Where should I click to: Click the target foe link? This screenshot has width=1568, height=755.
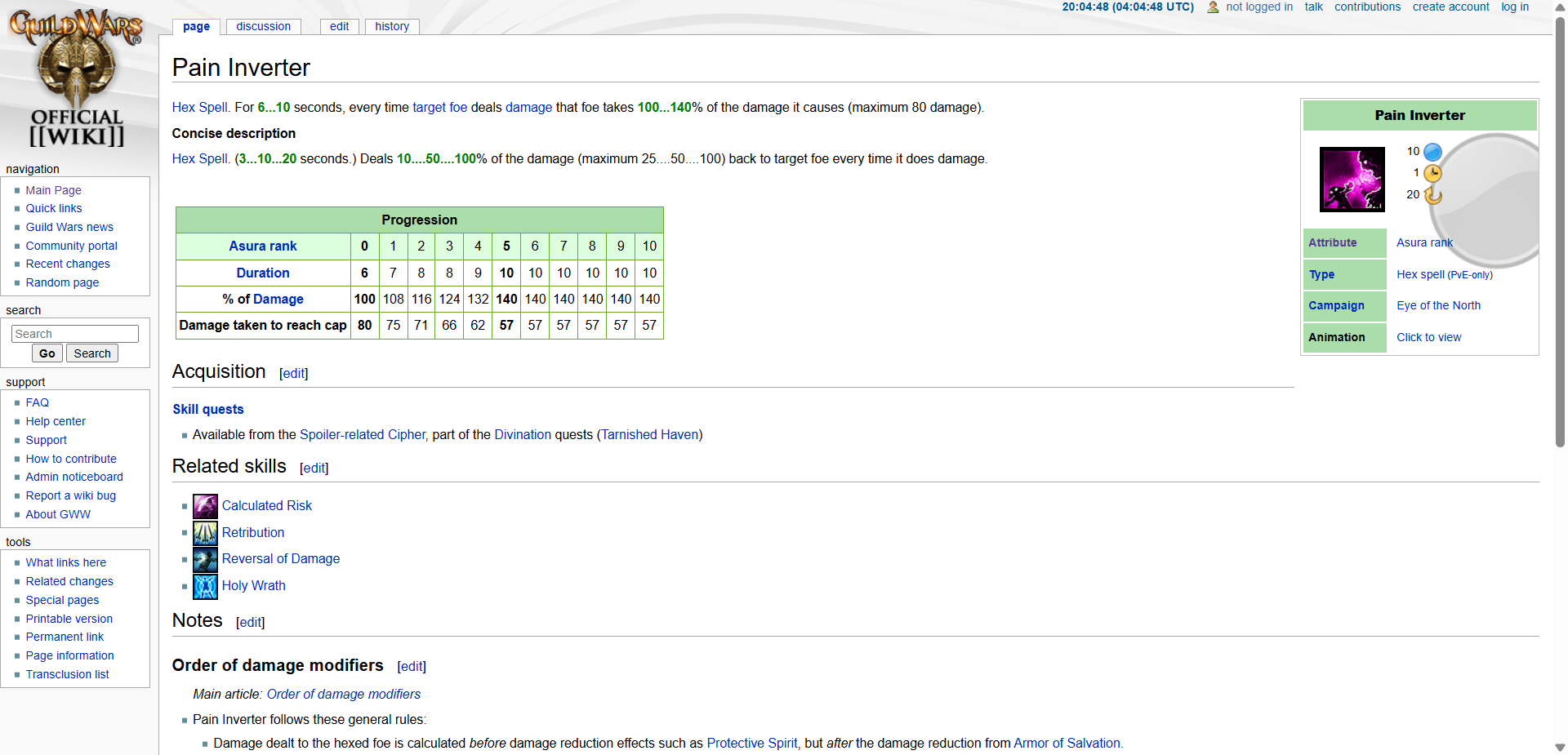(x=439, y=107)
